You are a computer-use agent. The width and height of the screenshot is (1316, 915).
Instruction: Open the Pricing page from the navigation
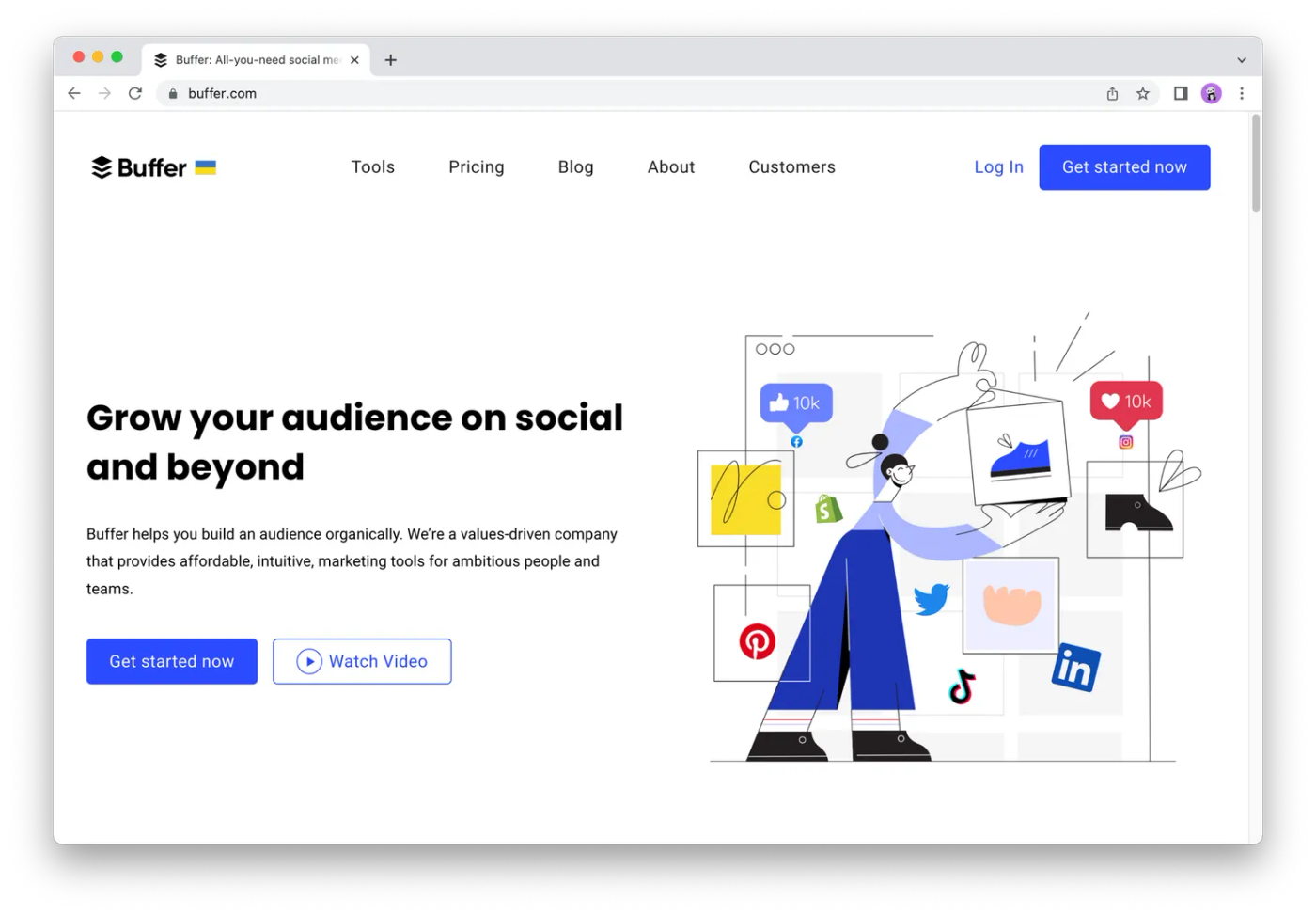click(476, 166)
